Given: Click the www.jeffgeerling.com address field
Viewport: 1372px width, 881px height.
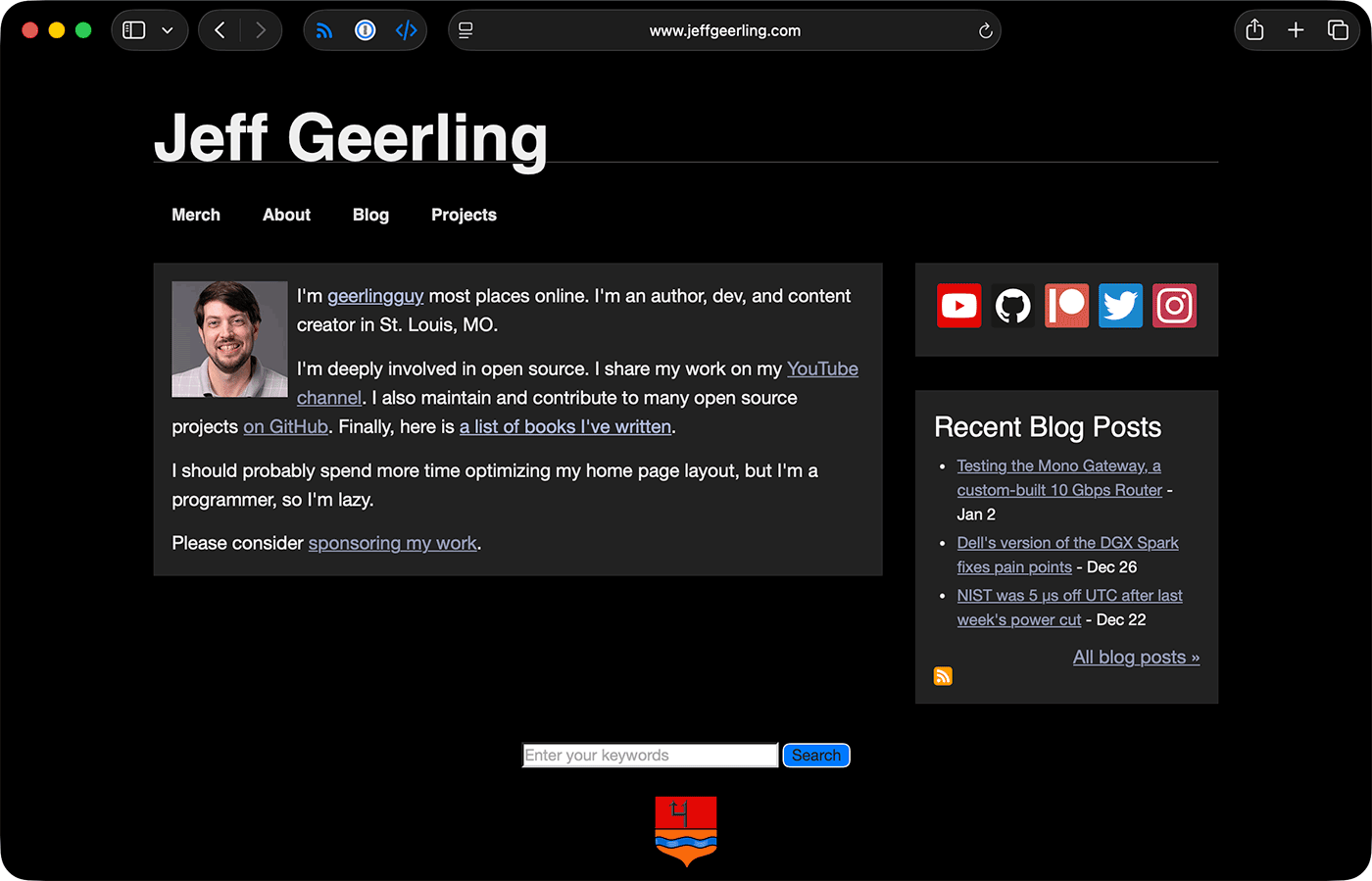Looking at the screenshot, I should [x=724, y=30].
